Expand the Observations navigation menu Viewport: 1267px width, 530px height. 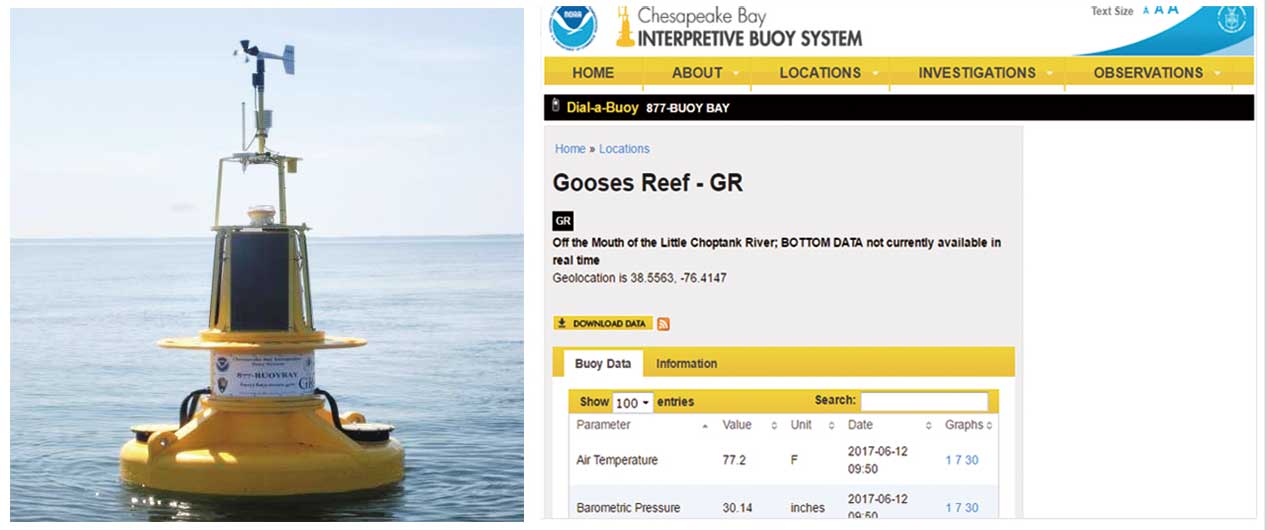point(1156,72)
